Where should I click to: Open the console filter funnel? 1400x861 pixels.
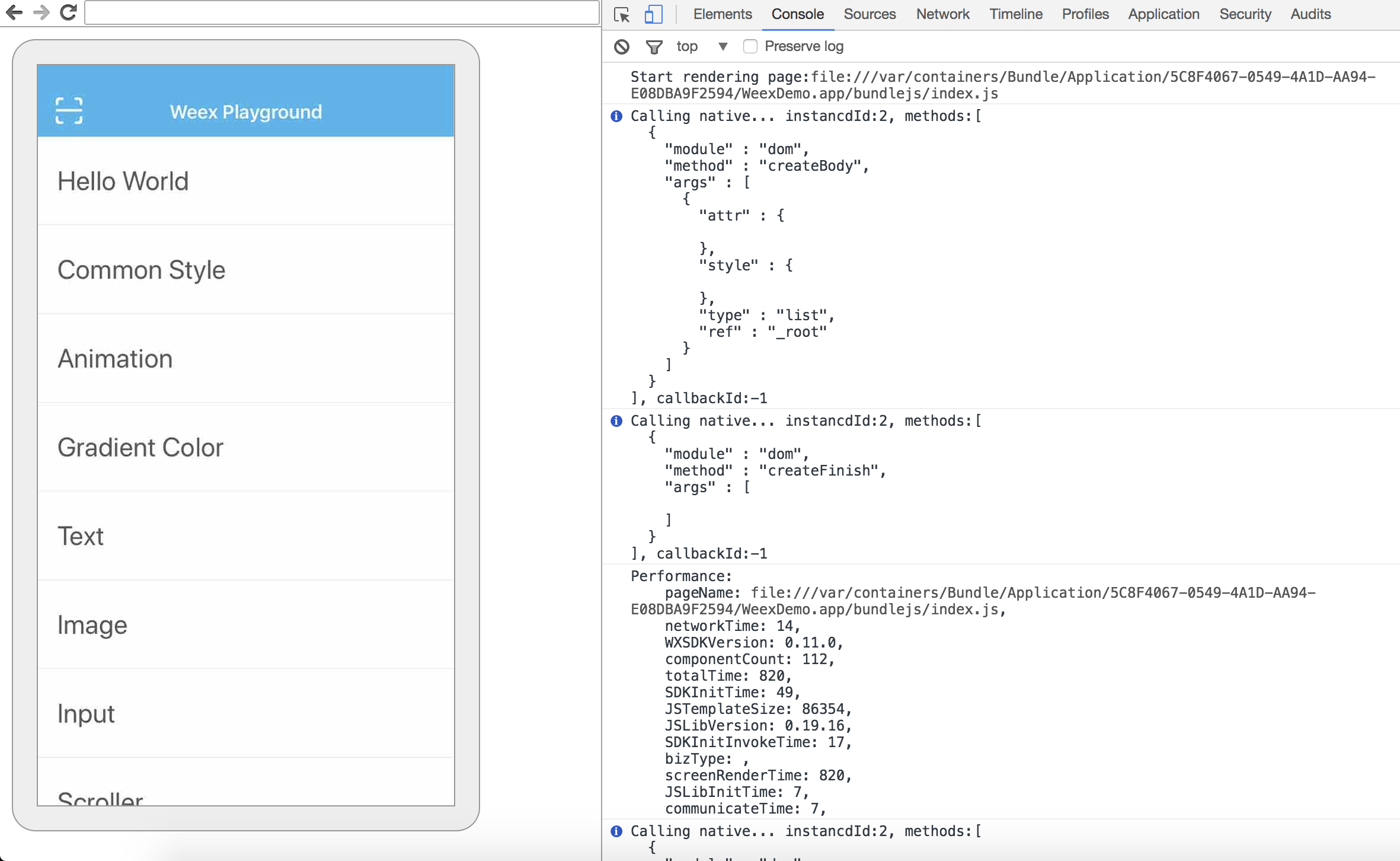[x=654, y=46]
